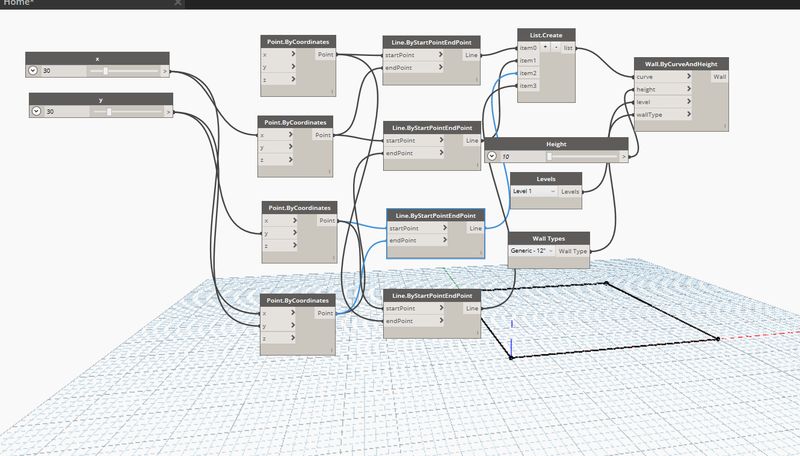Open the Level 1 dropdown in Levels node
The height and width of the screenshot is (456, 800).
coord(534,191)
